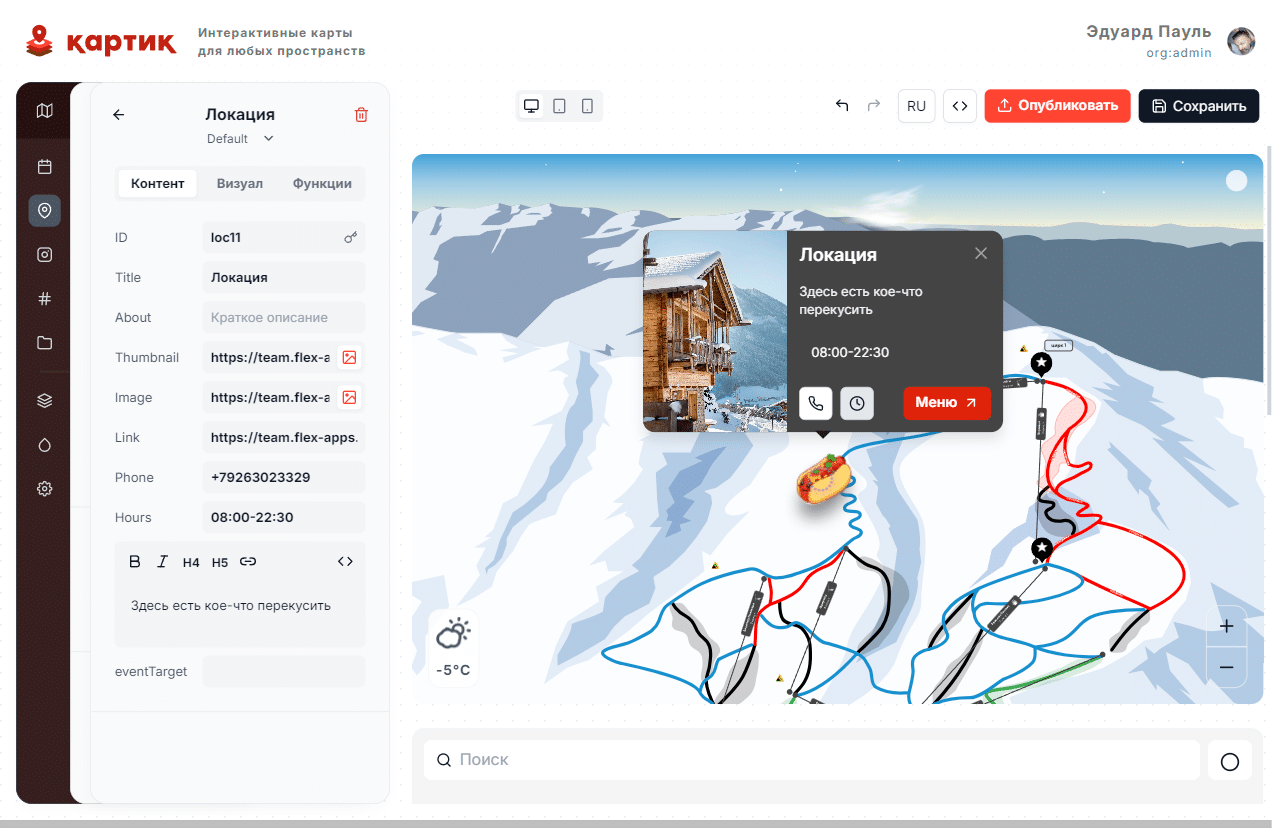Pick image for the Image field
This screenshot has width=1278, height=828.
click(349, 397)
